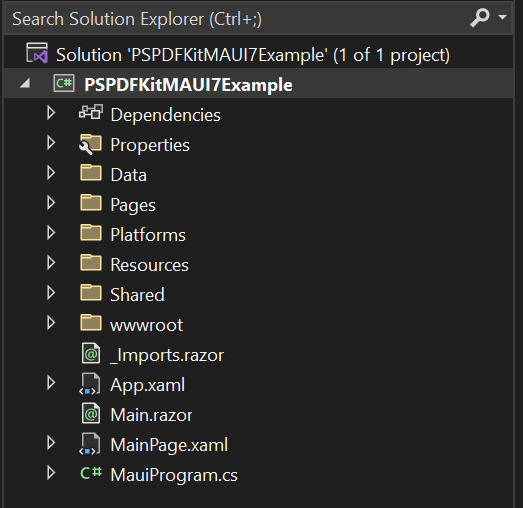Open the search options dropdown arrow

point(502,17)
